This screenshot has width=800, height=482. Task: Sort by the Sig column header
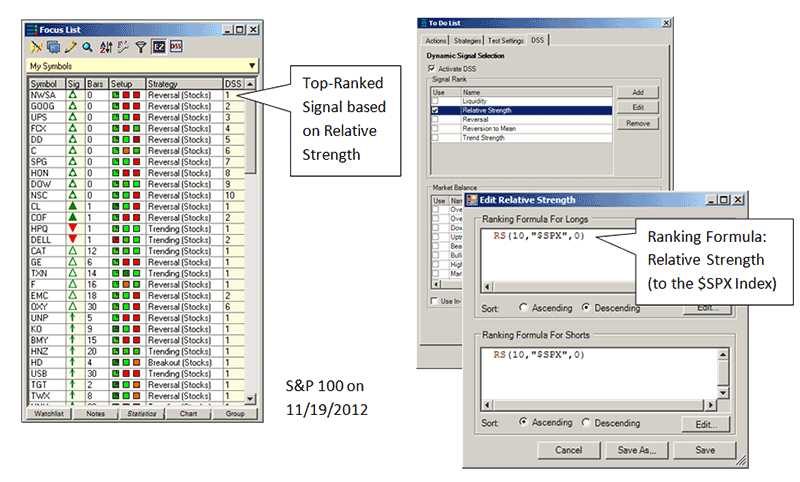click(75, 84)
